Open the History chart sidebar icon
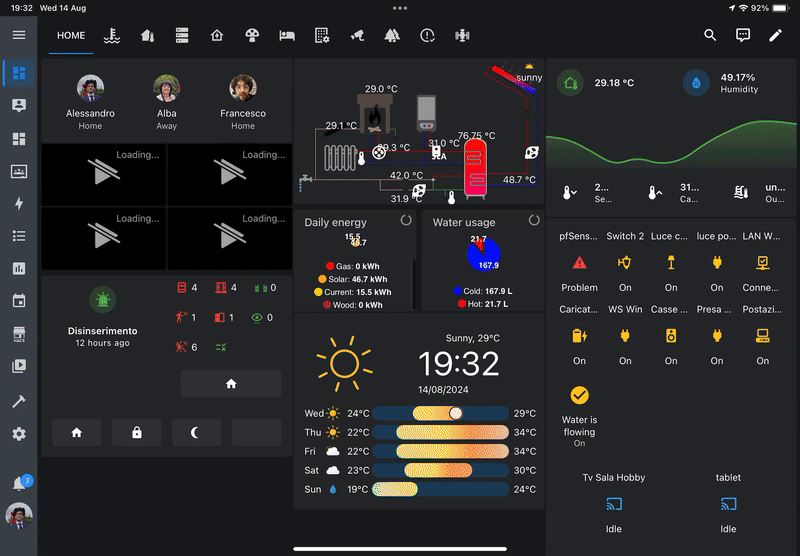800x556 pixels. 19,268
